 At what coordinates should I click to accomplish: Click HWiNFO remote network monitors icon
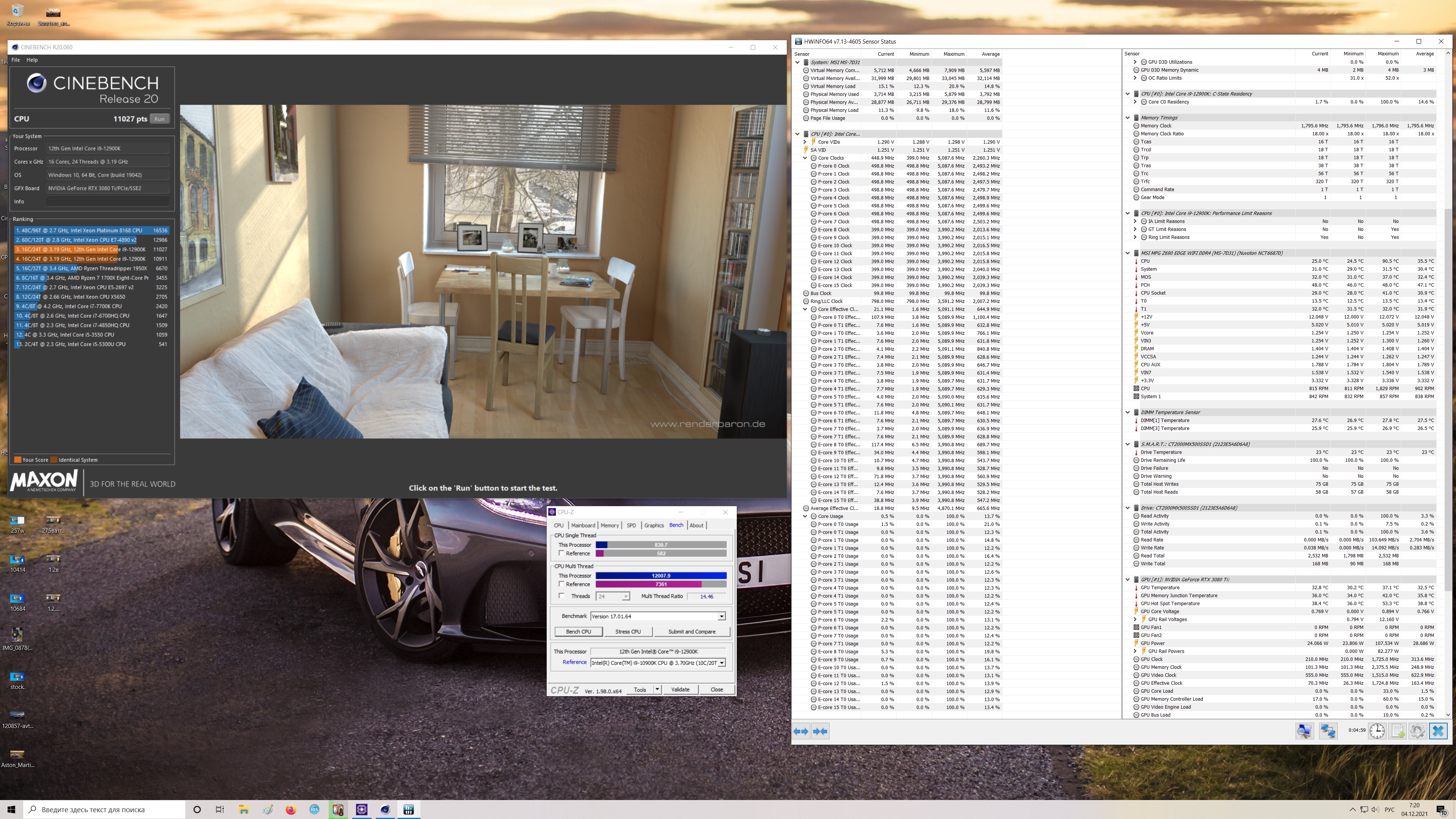point(1328,731)
